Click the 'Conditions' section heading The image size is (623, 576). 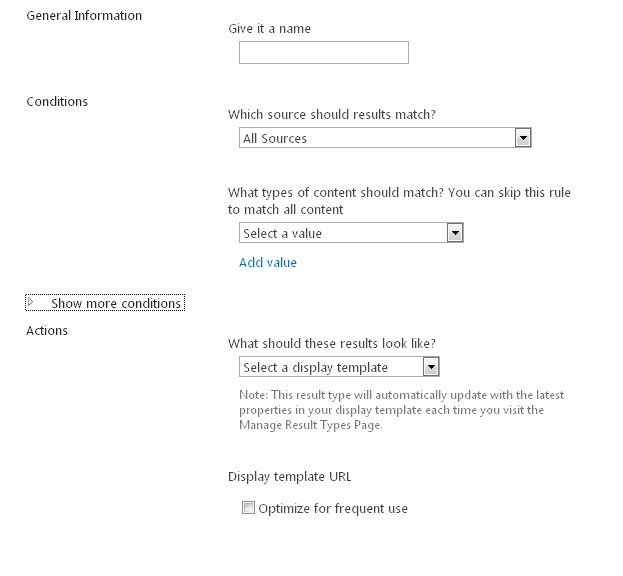tap(57, 101)
